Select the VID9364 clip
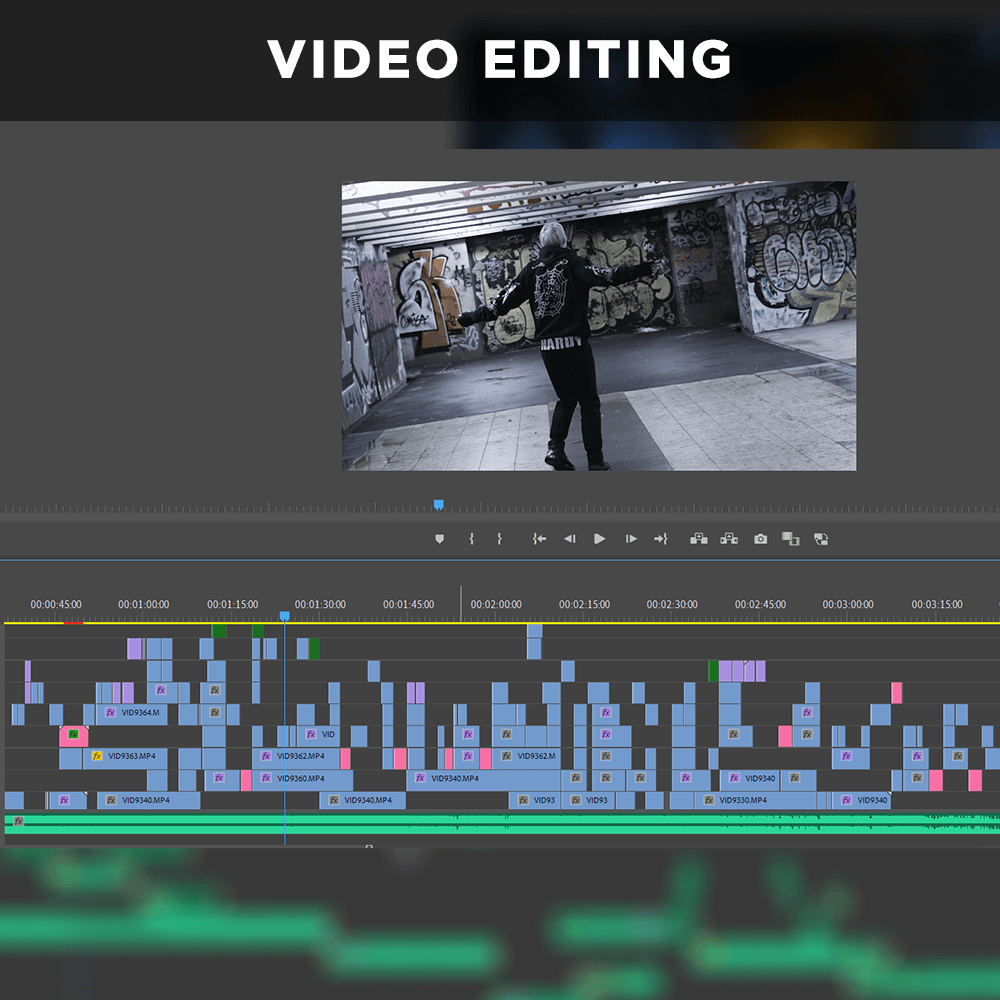 (x=138, y=713)
